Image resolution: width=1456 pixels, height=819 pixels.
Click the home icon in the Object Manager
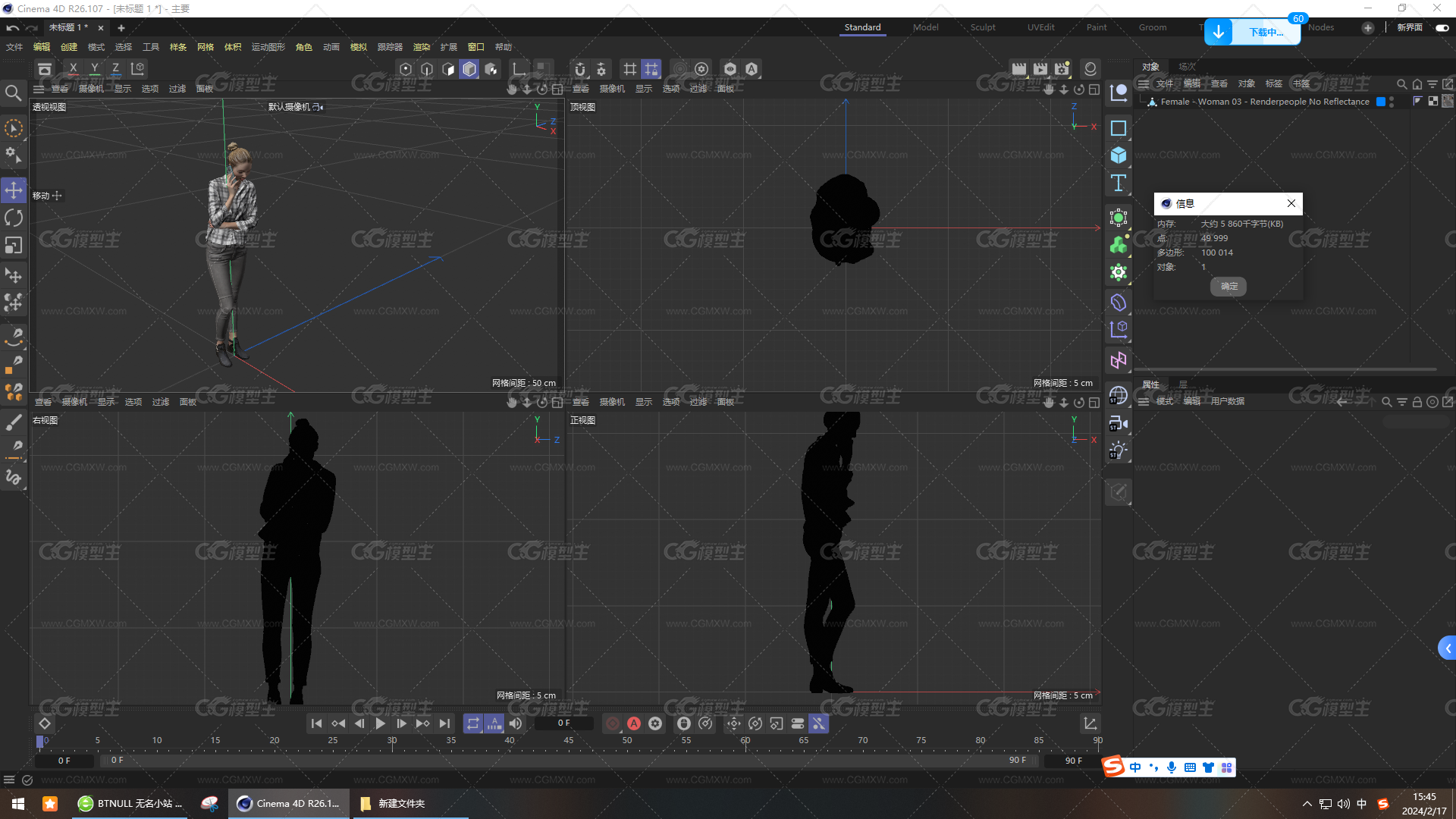1417,83
